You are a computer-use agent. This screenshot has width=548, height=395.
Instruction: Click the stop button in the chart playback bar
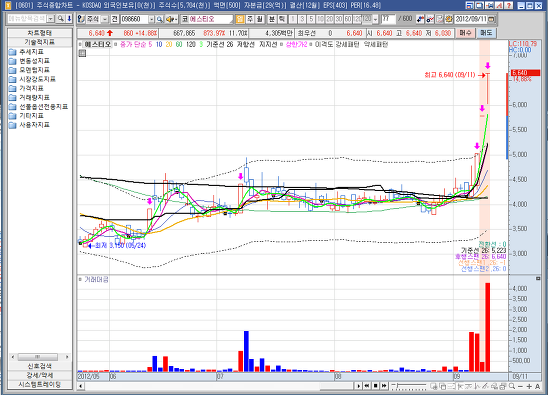(375, 386)
